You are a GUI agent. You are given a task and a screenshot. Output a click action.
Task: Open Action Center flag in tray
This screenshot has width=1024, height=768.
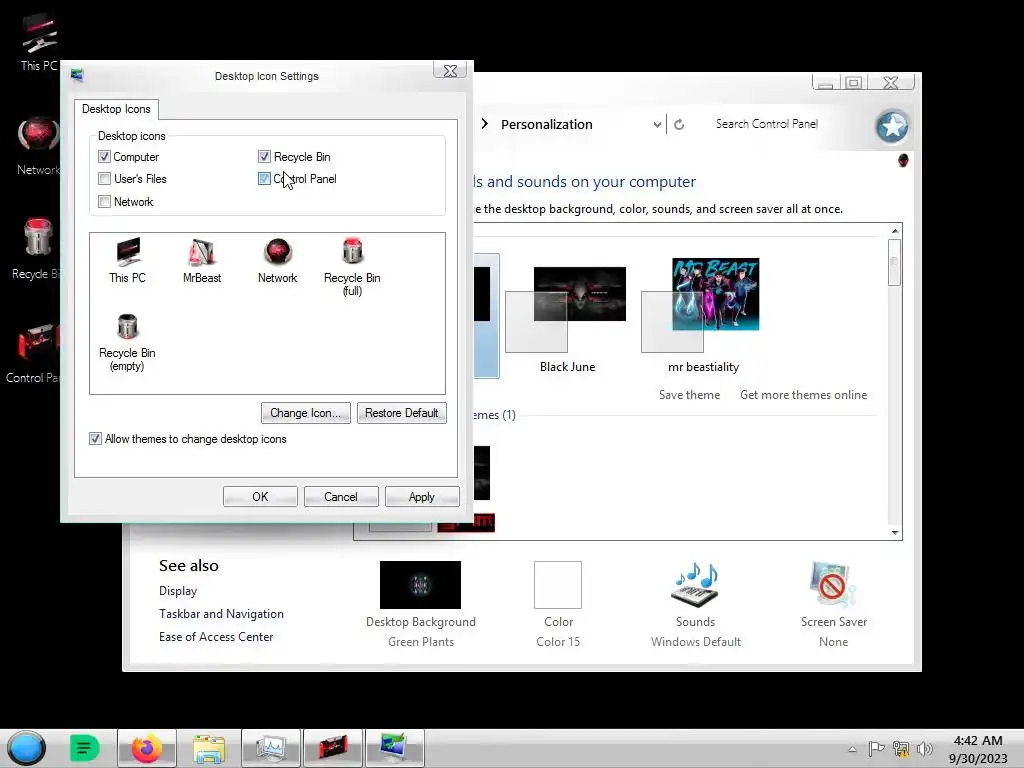876,749
